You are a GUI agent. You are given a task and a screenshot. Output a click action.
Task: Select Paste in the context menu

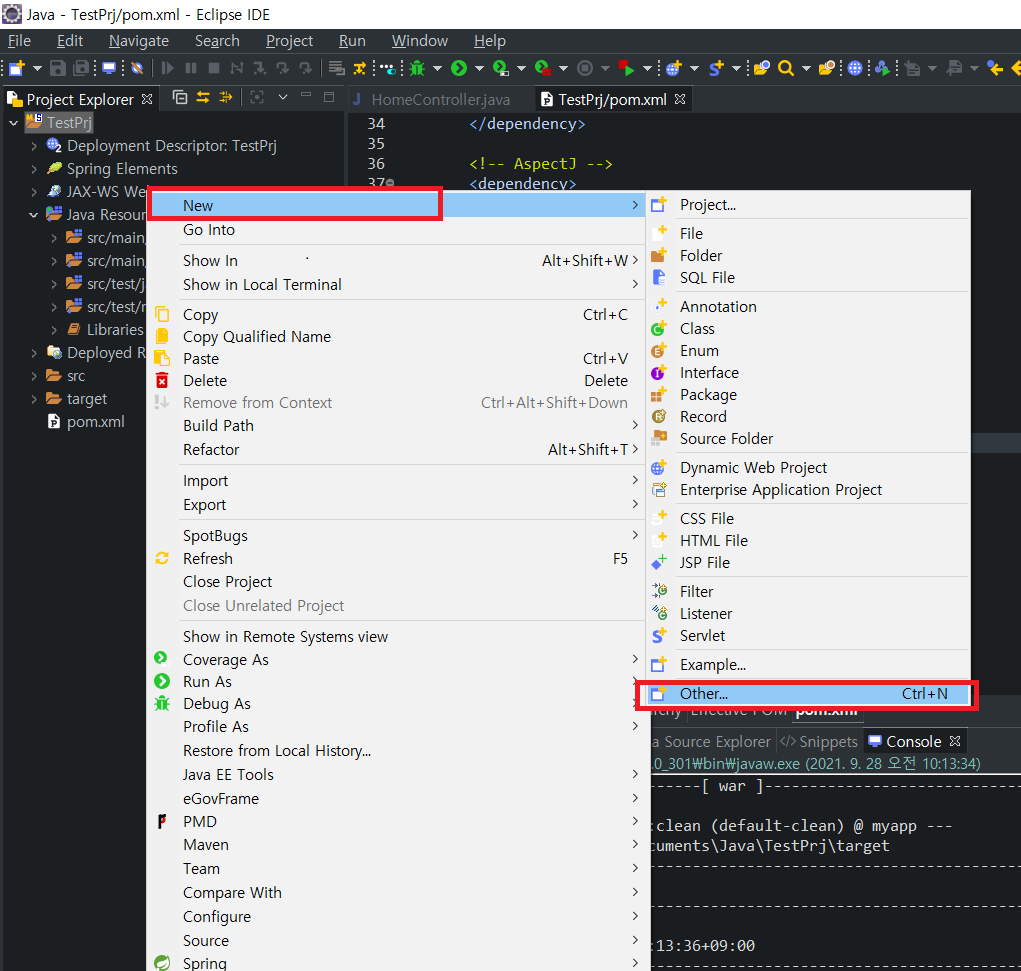pos(397,359)
